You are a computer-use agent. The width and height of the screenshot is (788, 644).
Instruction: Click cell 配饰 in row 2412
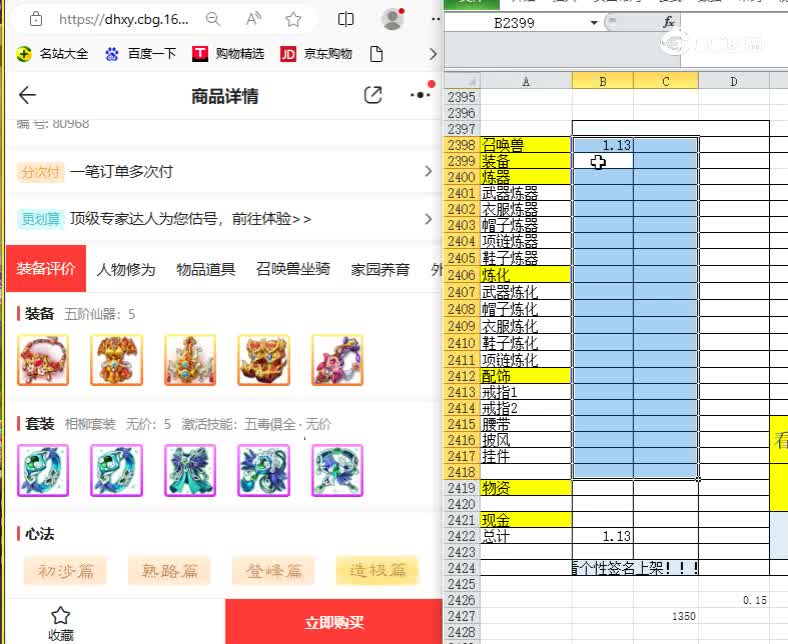coord(526,376)
